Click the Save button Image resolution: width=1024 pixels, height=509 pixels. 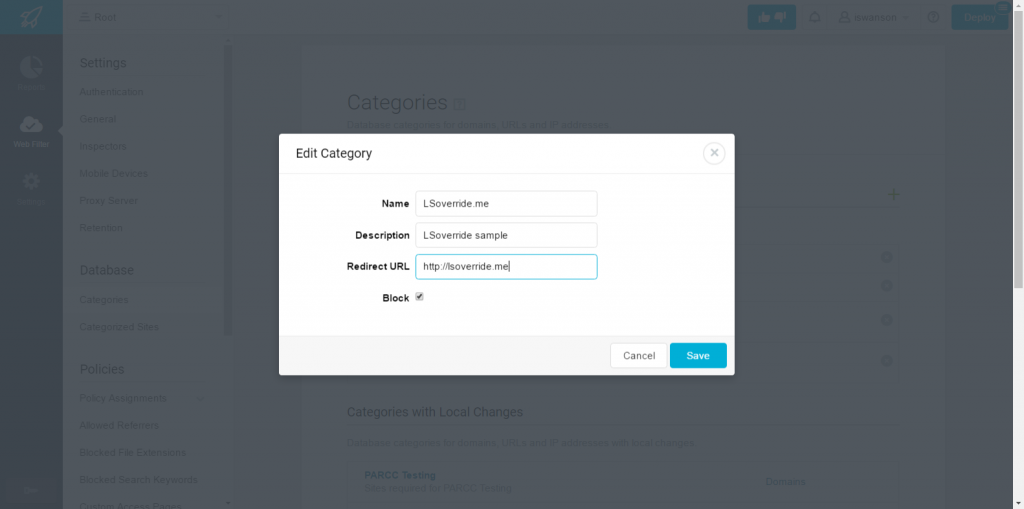[698, 355]
